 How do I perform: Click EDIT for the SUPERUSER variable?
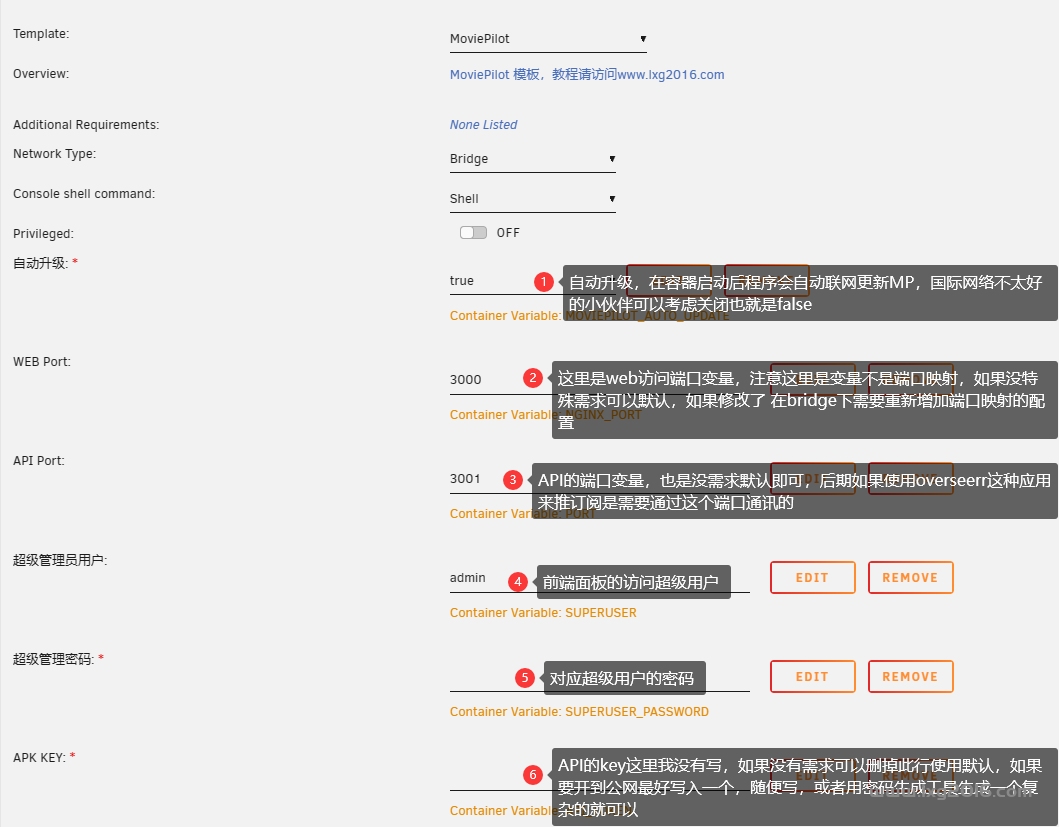[812, 578]
